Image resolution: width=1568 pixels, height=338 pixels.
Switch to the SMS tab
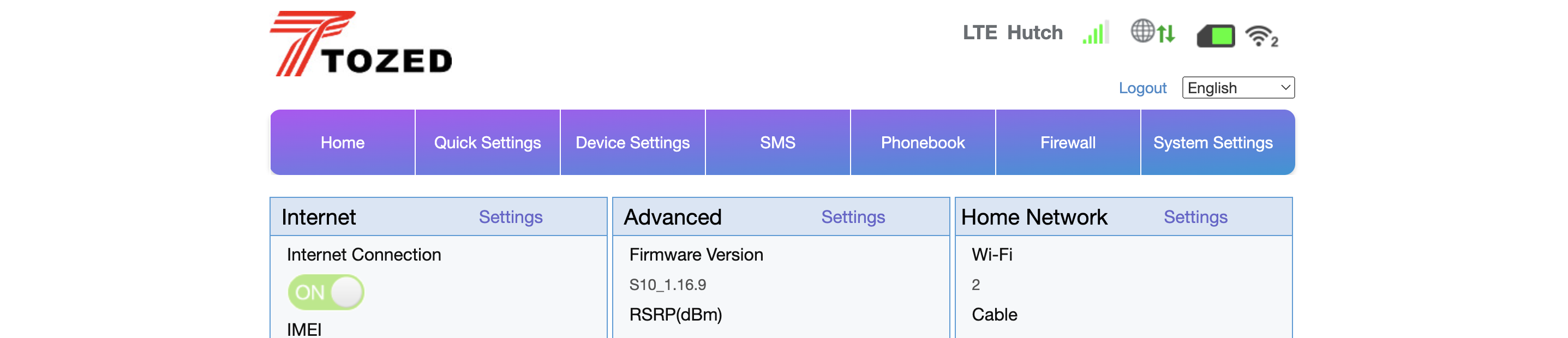coord(778,142)
